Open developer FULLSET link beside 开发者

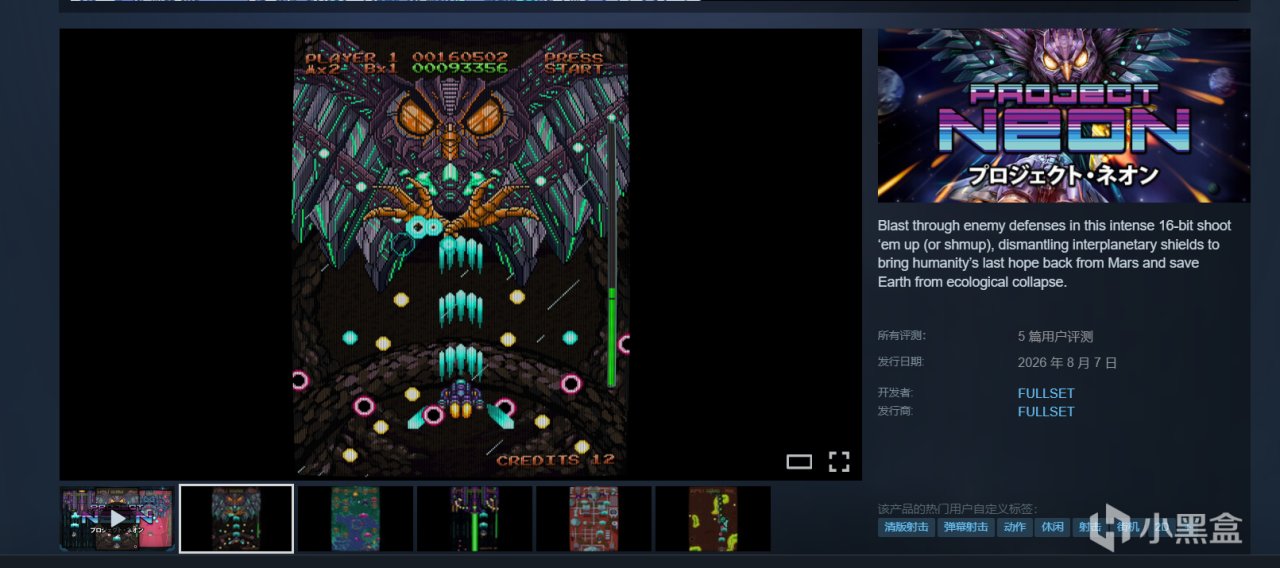pos(1046,393)
